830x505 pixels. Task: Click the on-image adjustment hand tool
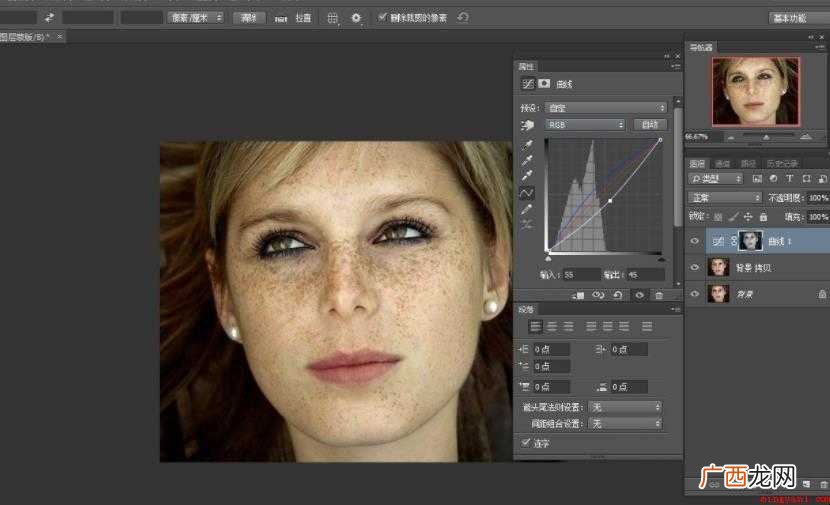click(x=527, y=125)
